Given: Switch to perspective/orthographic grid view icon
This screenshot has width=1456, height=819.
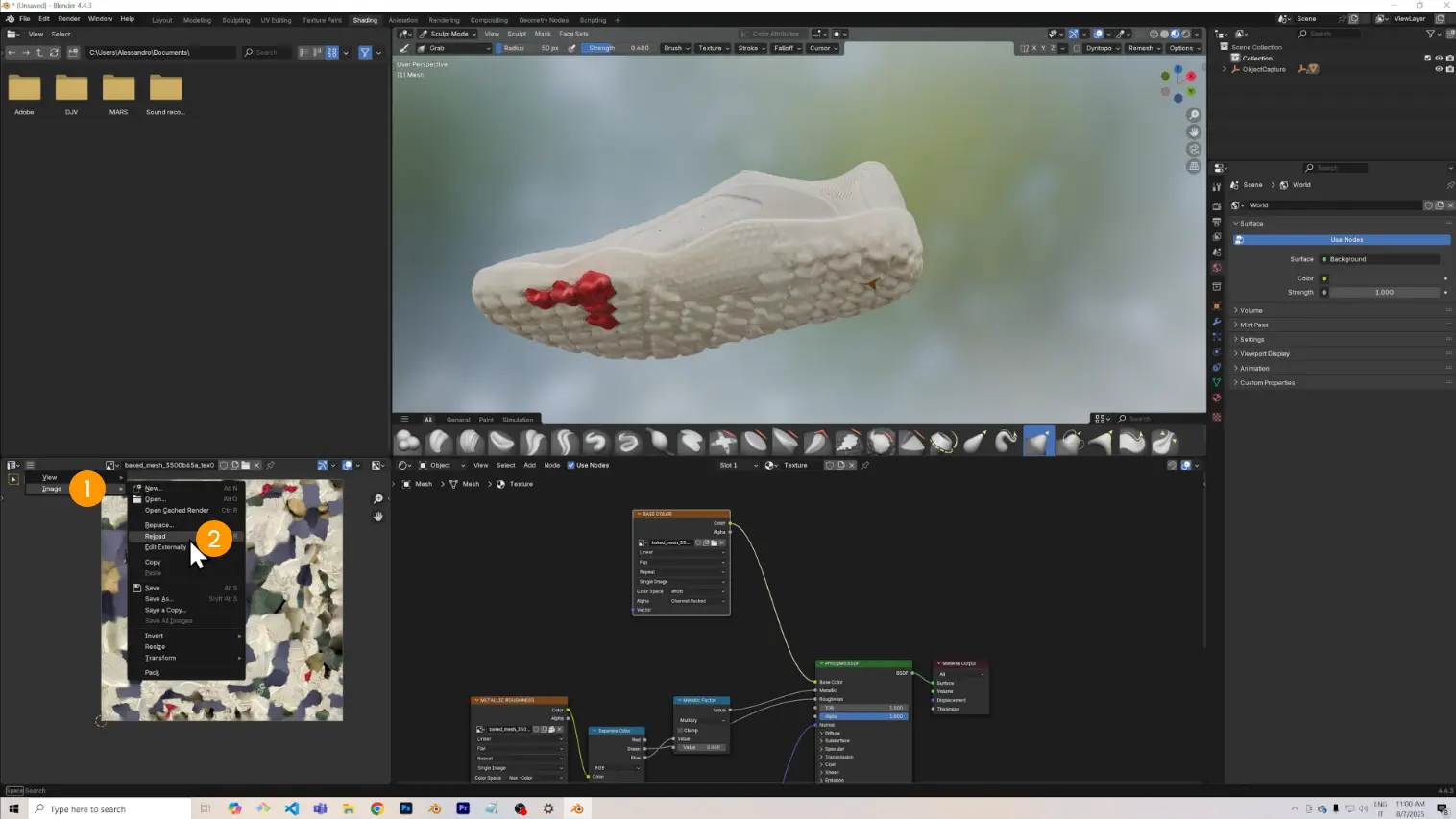Looking at the screenshot, I should tap(1194, 166).
